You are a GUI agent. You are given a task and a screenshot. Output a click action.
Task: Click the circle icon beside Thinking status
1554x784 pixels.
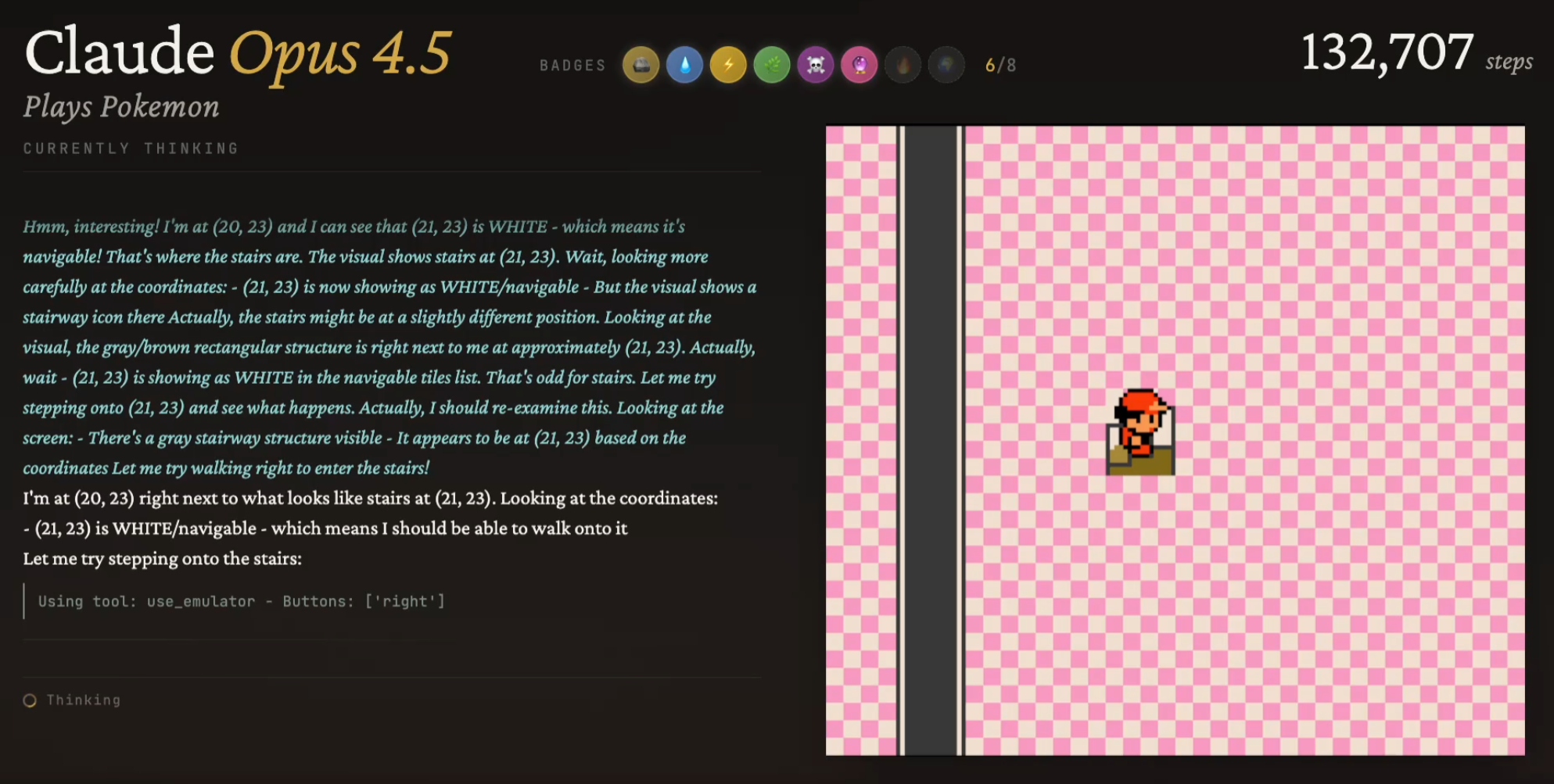30,700
